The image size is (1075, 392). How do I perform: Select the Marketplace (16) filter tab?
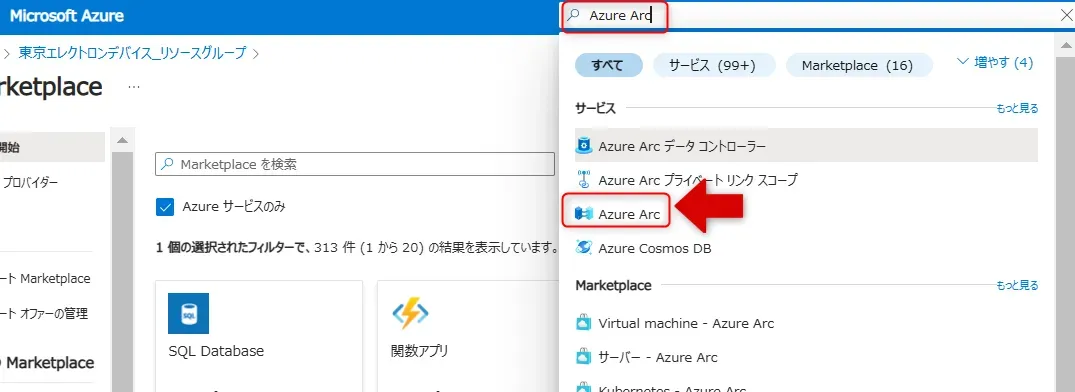[858, 65]
